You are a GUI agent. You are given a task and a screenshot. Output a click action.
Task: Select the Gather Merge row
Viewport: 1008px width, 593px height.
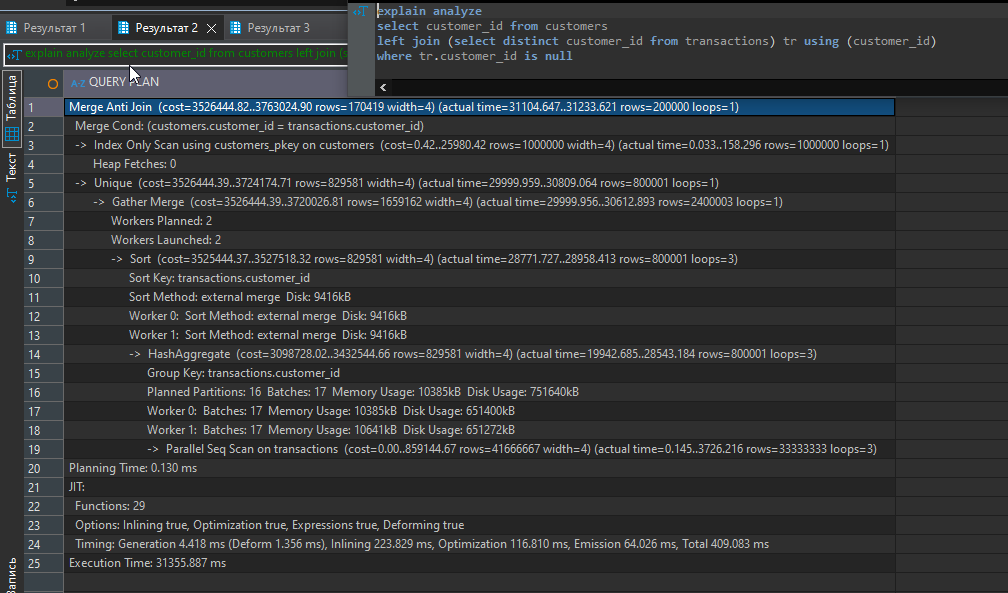(x=479, y=202)
